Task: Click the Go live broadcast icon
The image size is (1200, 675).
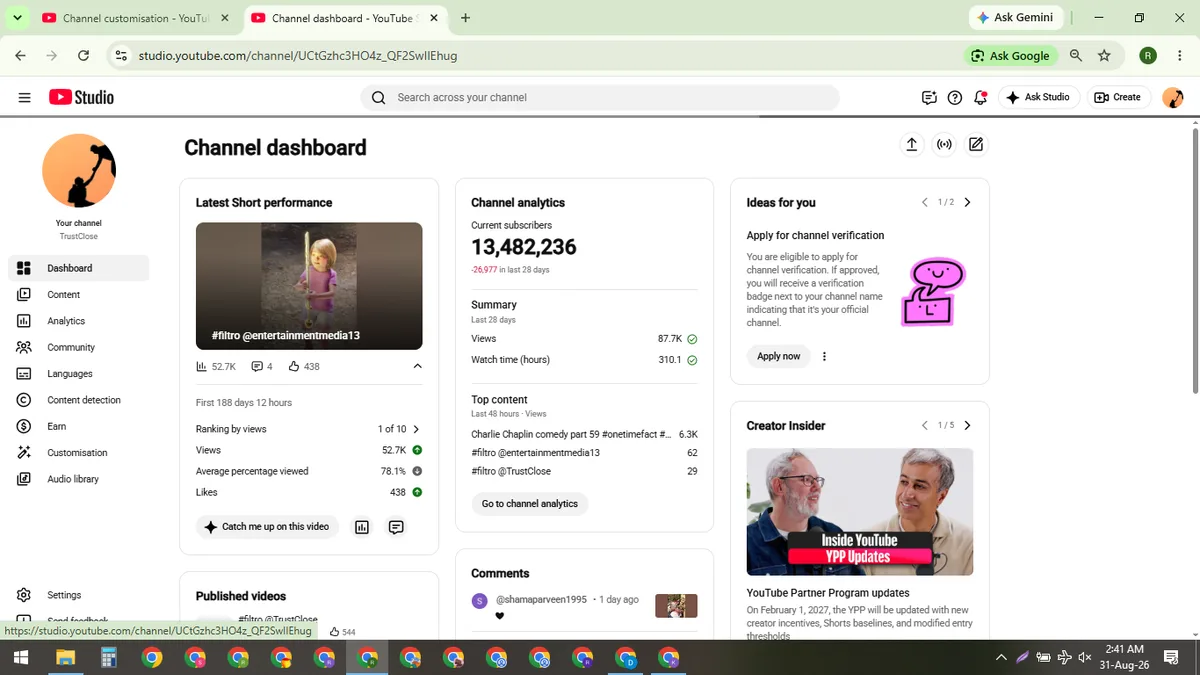Action: coord(944,145)
